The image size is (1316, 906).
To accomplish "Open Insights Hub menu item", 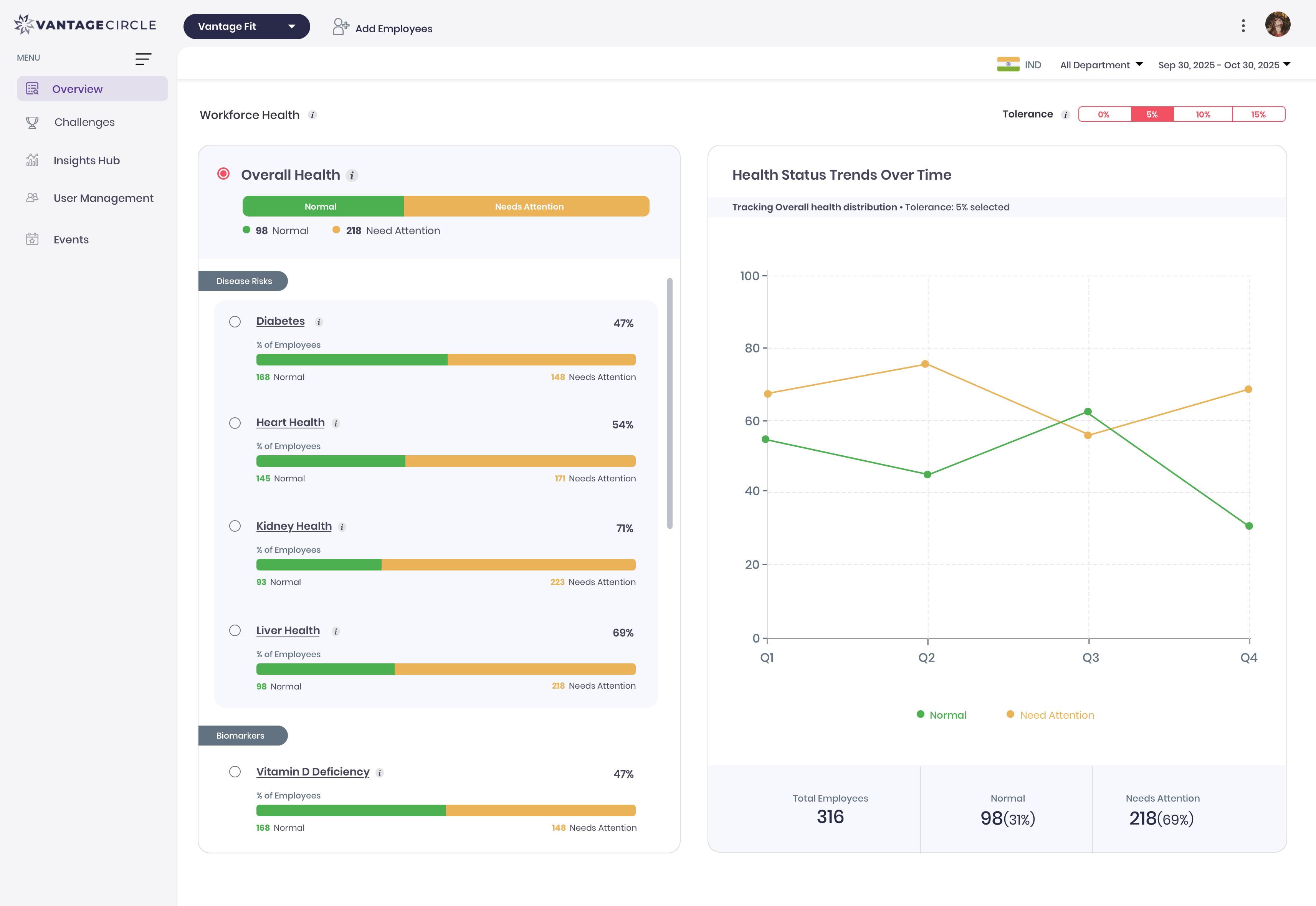I will (86, 160).
